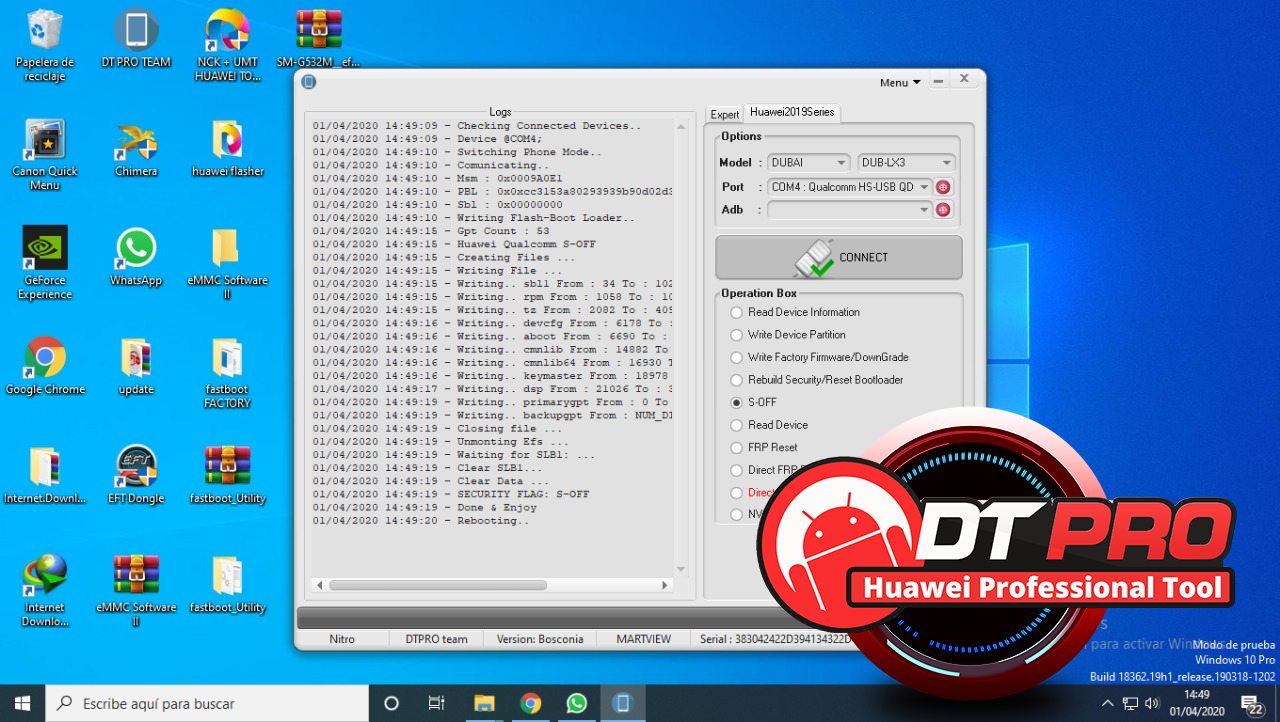
Task: Switch to the Expert tab
Action: 725,114
